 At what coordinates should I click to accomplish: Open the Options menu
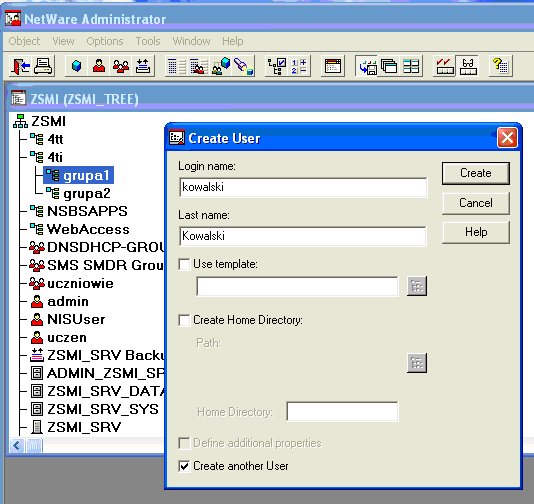105,41
